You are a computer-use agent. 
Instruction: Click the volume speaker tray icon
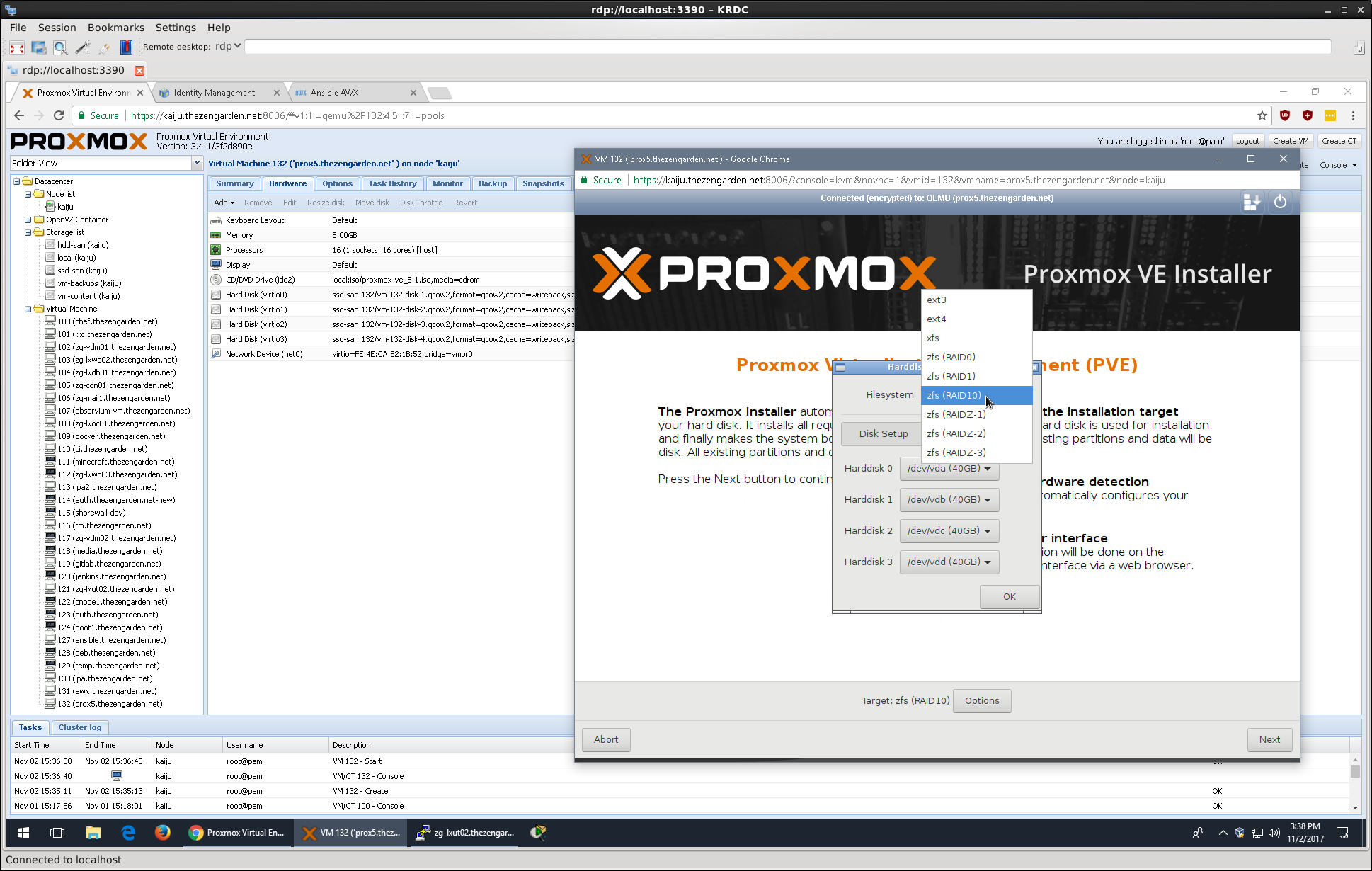coord(1274,833)
